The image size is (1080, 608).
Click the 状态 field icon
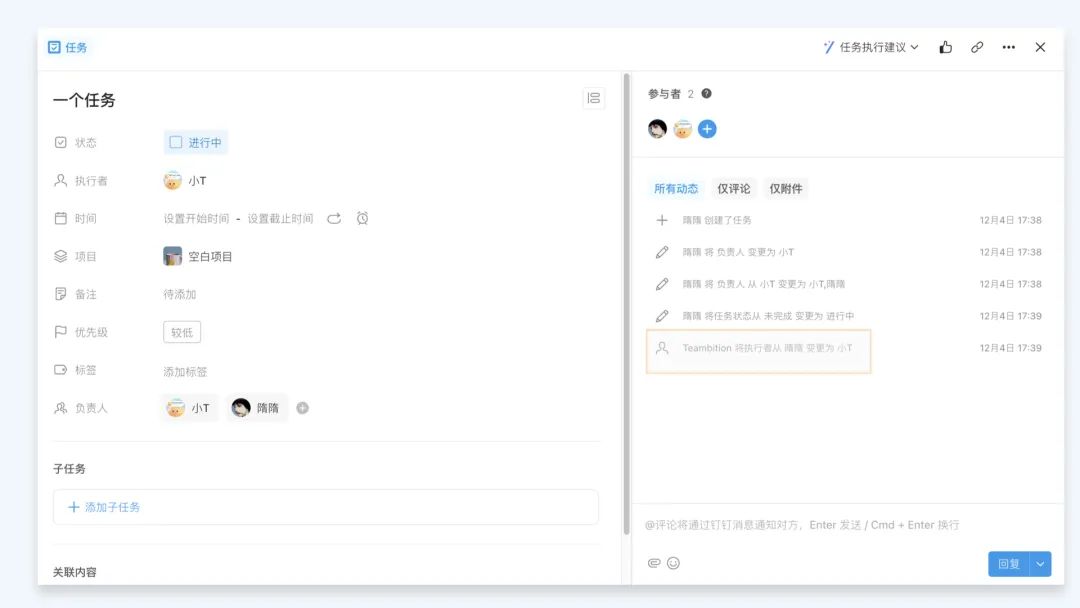tap(61, 143)
